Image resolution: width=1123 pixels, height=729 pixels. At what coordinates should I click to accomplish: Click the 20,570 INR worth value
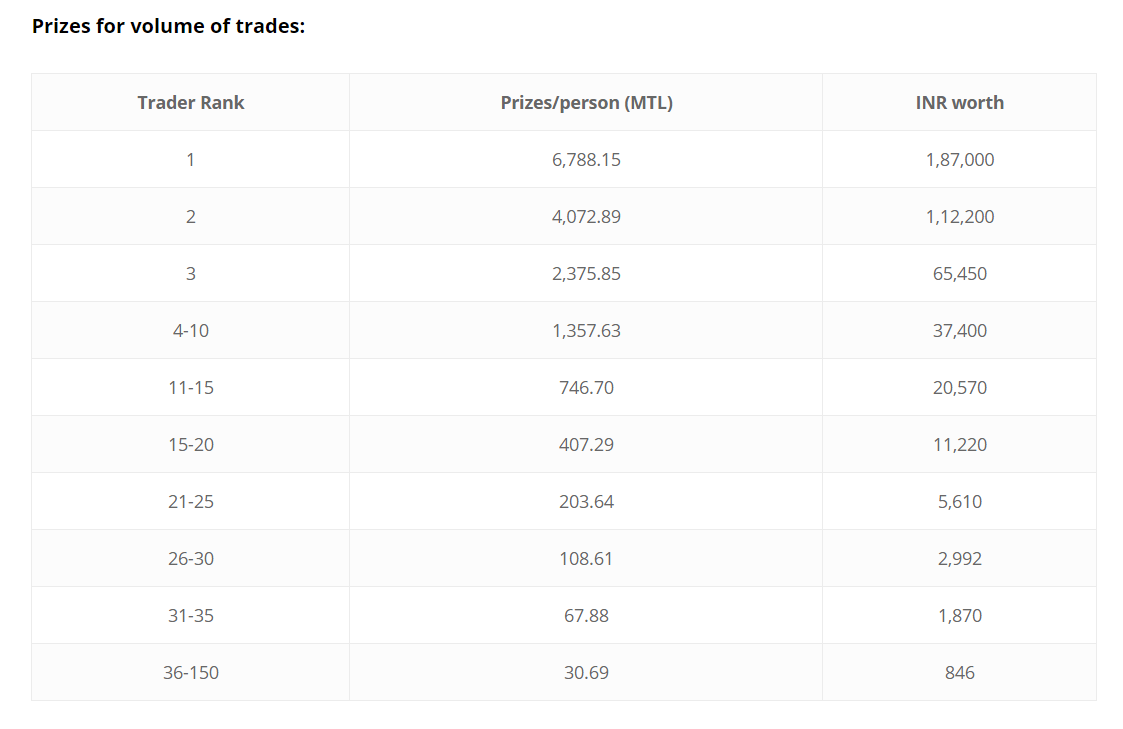pos(959,387)
